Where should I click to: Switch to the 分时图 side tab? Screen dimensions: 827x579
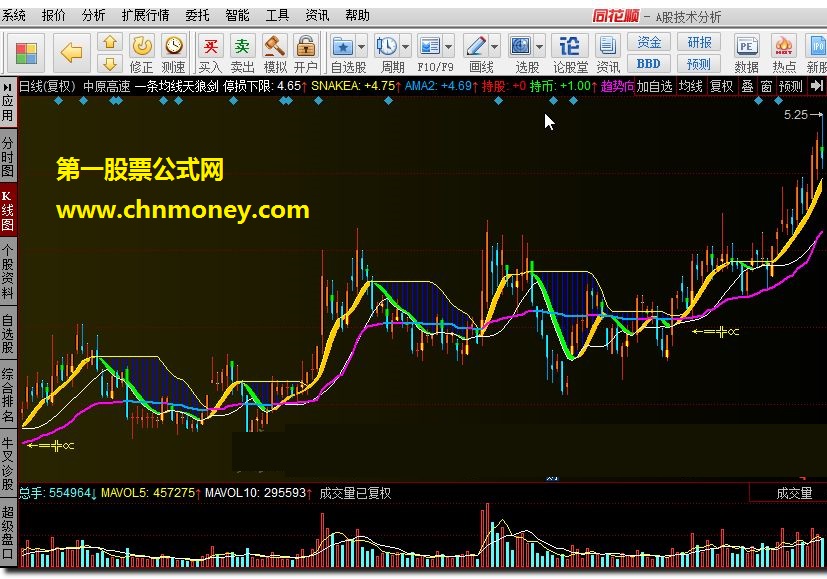pos(7,156)
